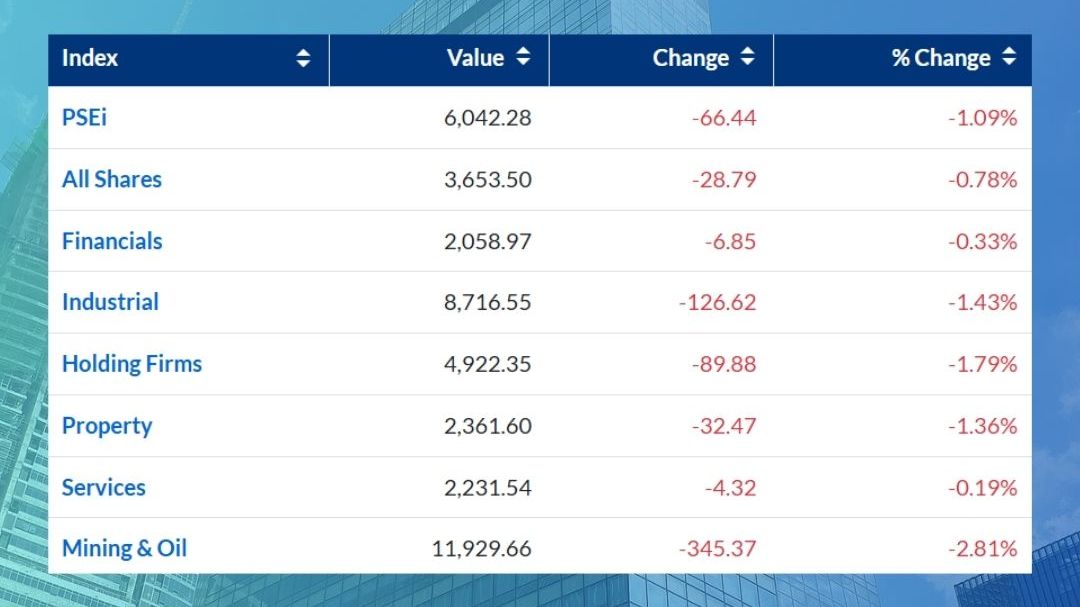Viewport: 1080px width, 607px height.
Task: Click the Holding Firms index link
Action: coord(132,364)
